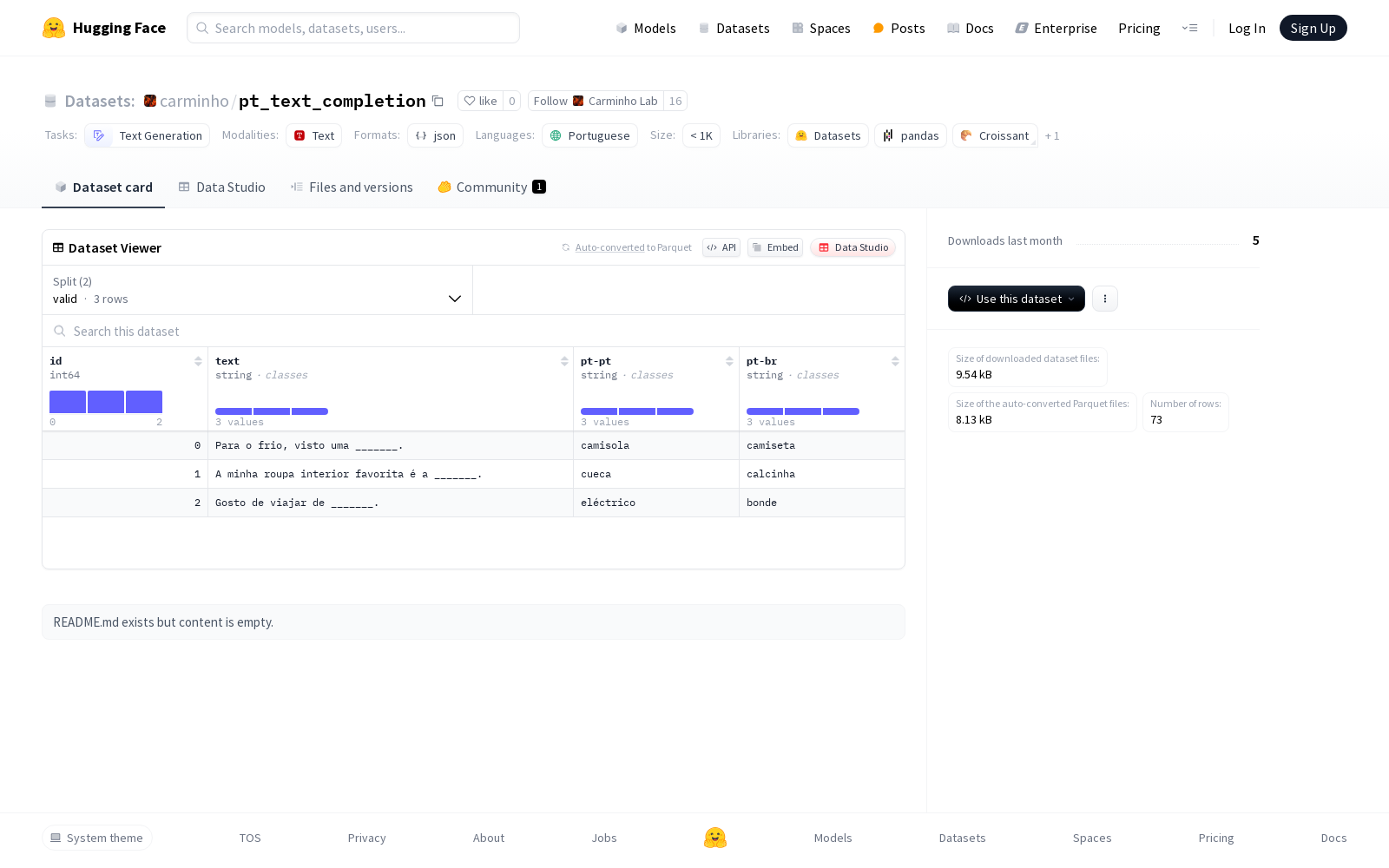The width and height of the screenshot is (1389, 868).
Task: Select the json format tag
Action: [435, 135]
